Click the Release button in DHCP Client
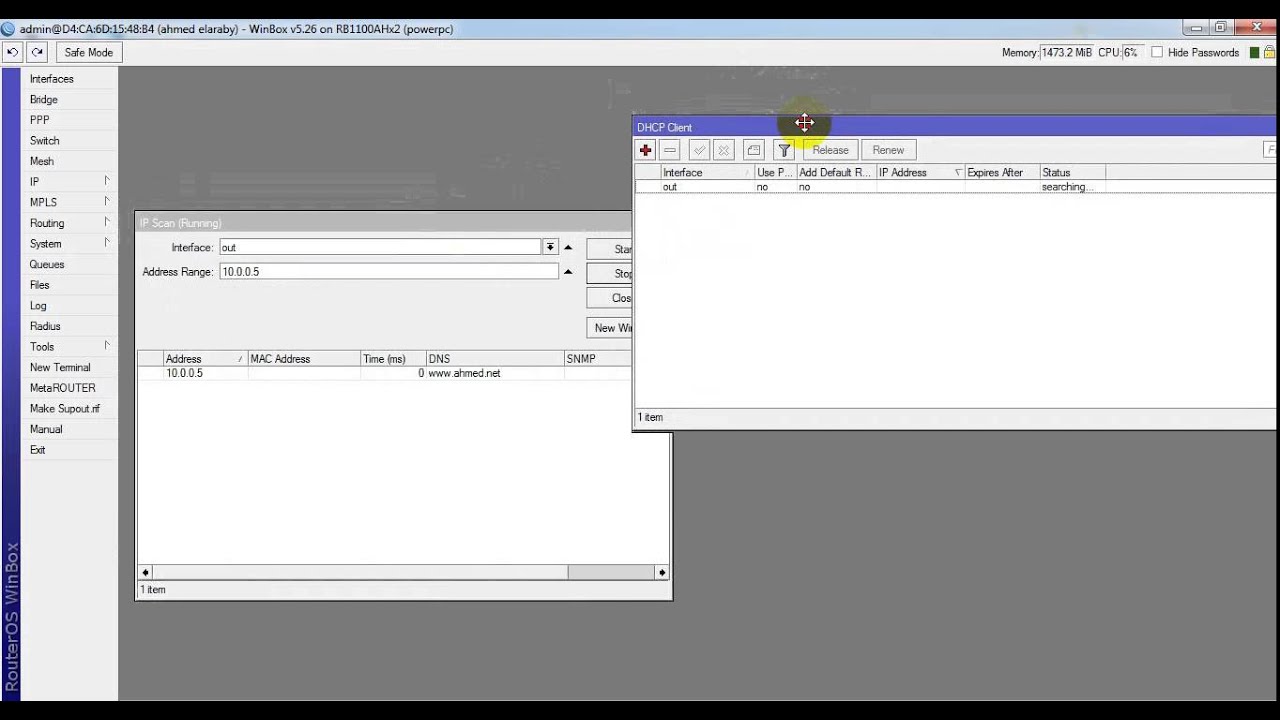The width and height of the screenshot is (1280, 720). pyautogui.click(x=830, y=150)
